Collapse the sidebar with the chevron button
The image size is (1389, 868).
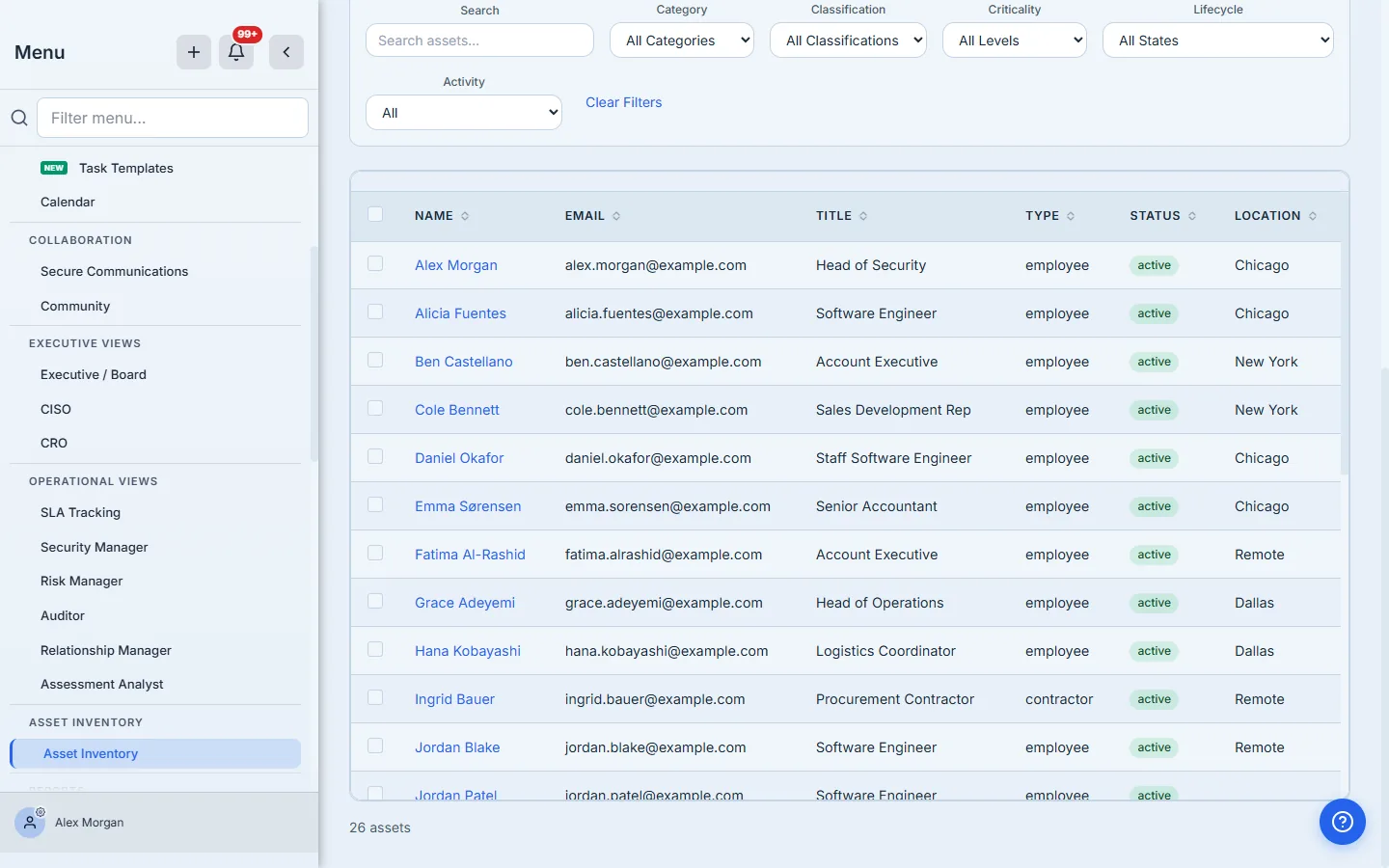click(286, 52)
